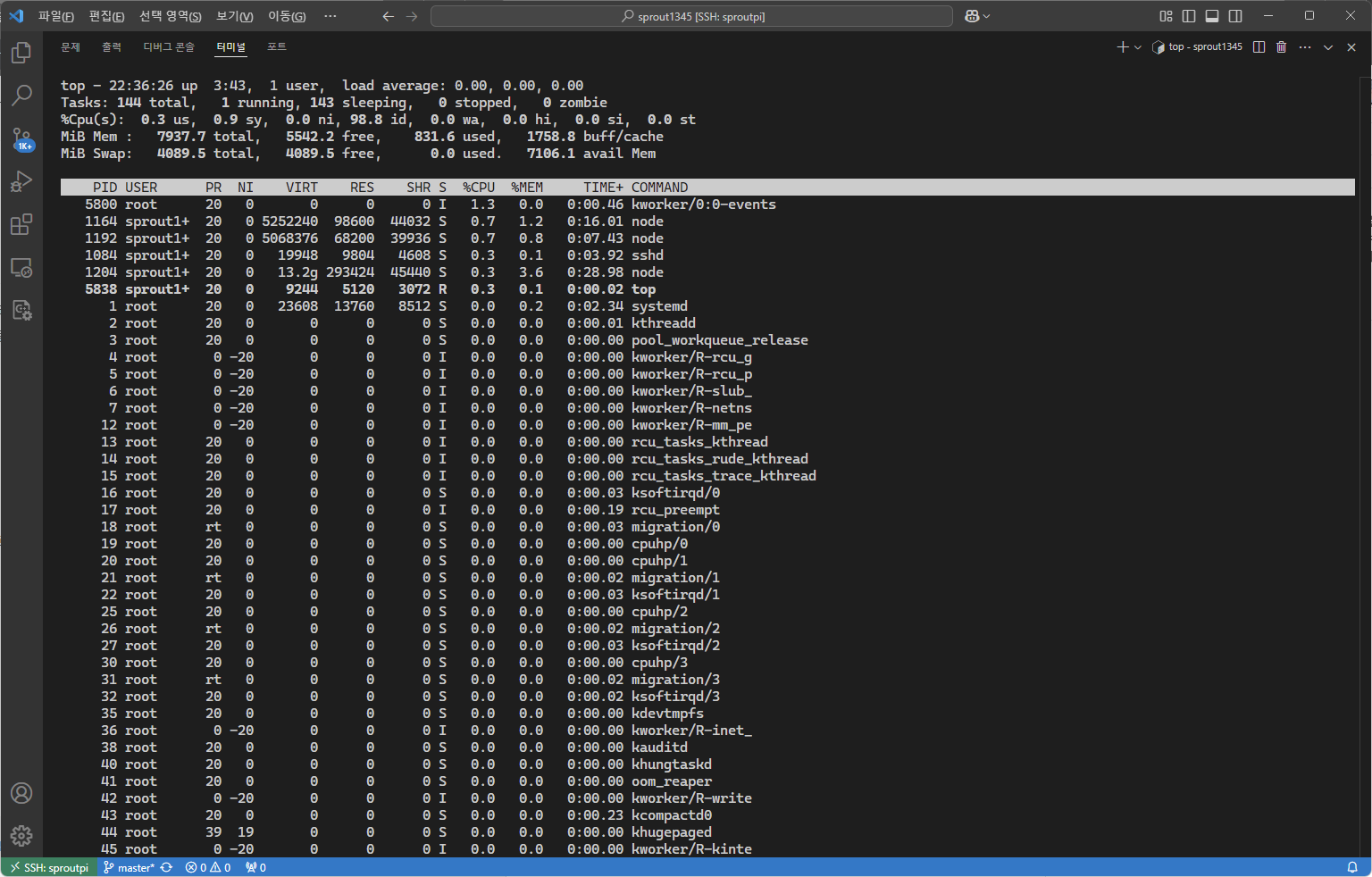The height and width of the screenshot is (877, 1372).
Task: Switch to the 문제 panel tab
Action: (71, 47)
